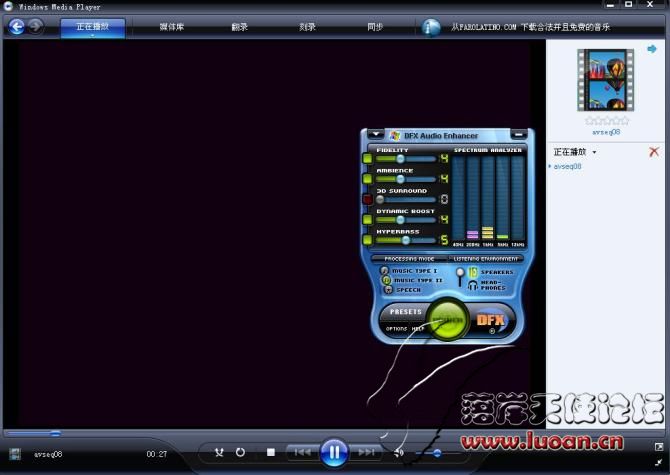Adjust the 3D Surround slider
The height and width of the screenshot is (475, 670).
(406, 199)
